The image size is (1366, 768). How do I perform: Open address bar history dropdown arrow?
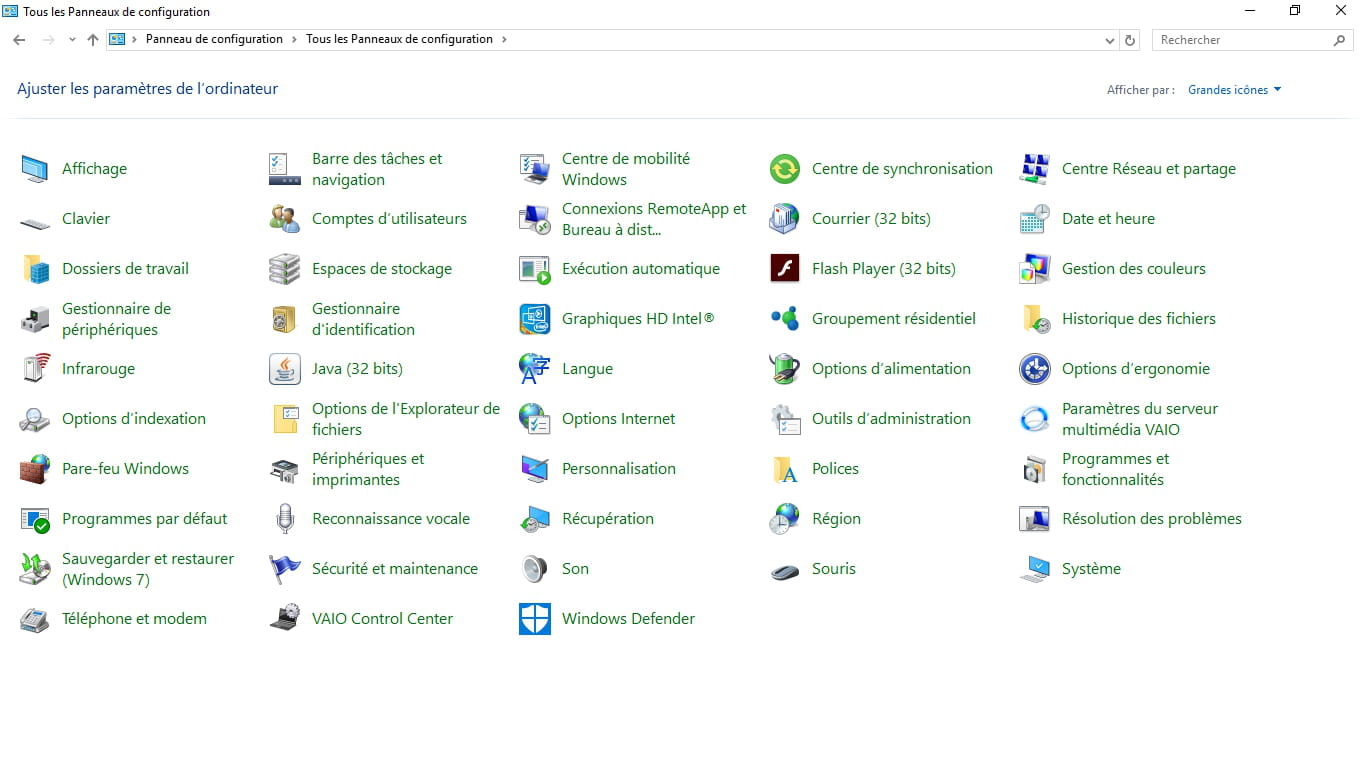(1110, 40)
